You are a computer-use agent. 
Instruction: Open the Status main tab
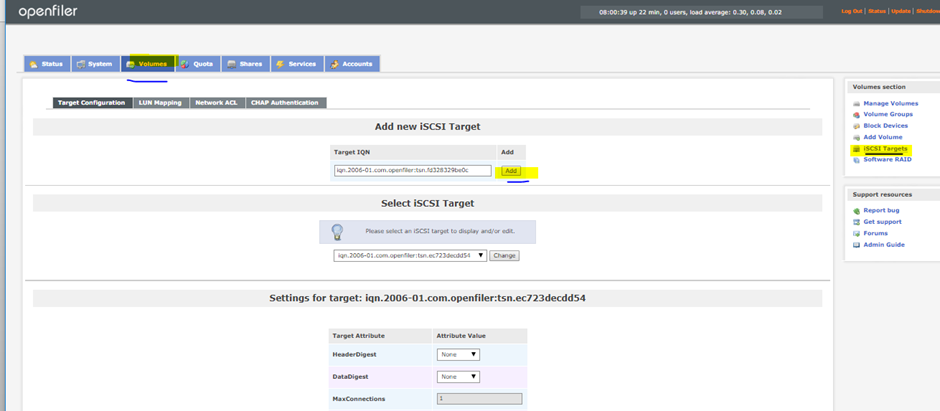pos(47,64)
